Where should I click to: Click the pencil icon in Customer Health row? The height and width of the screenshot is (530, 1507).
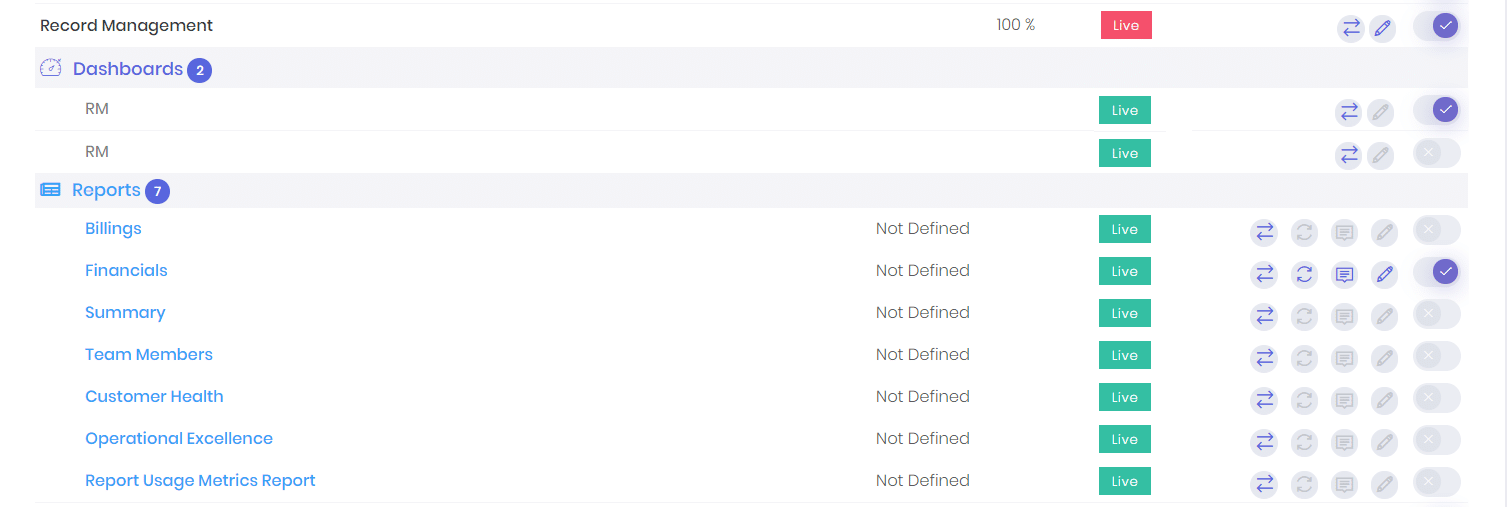point(1383,399)
